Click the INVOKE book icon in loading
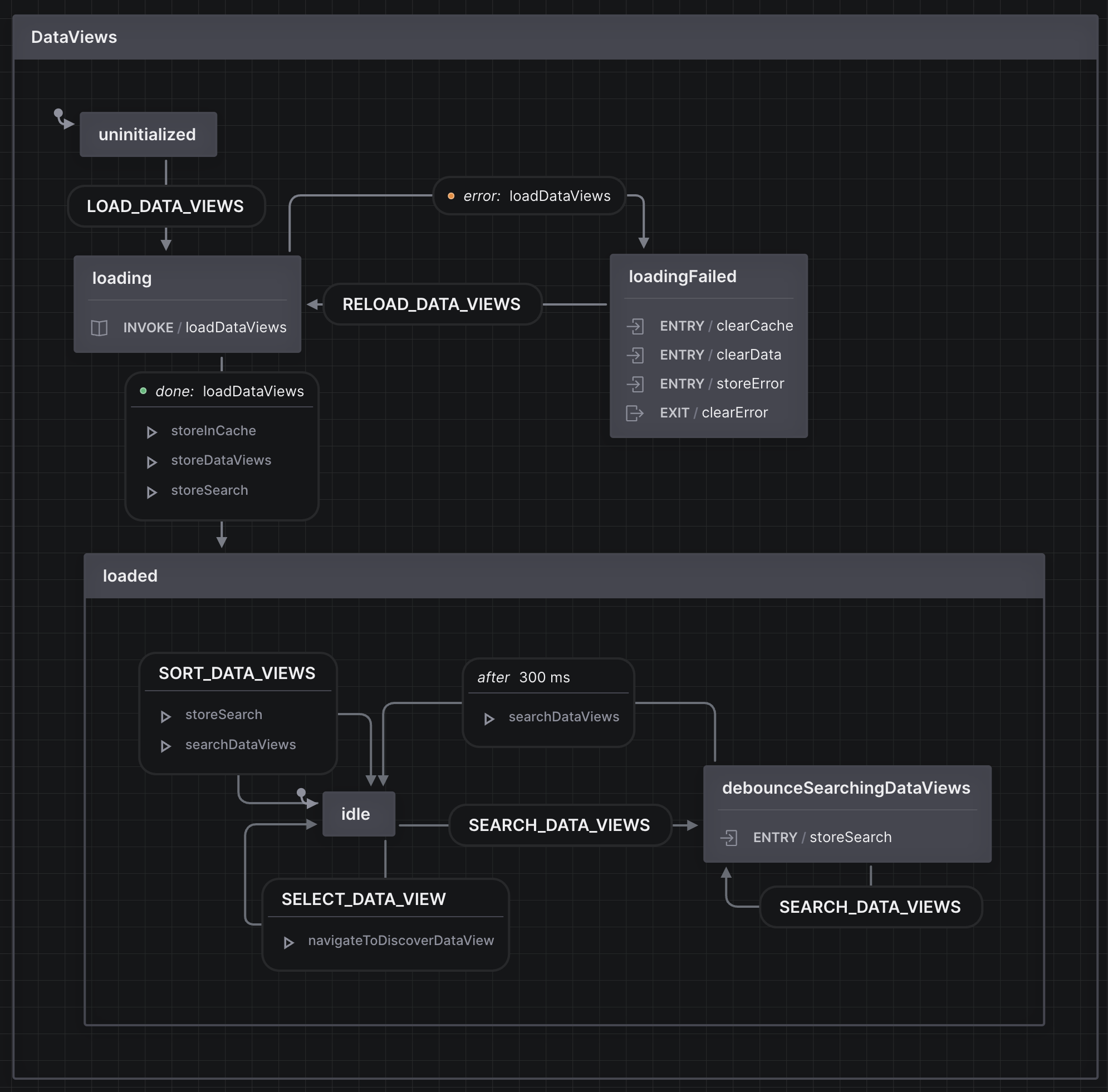Image resolution: width=1108 pixels, height=1092 pixels. 99,328
